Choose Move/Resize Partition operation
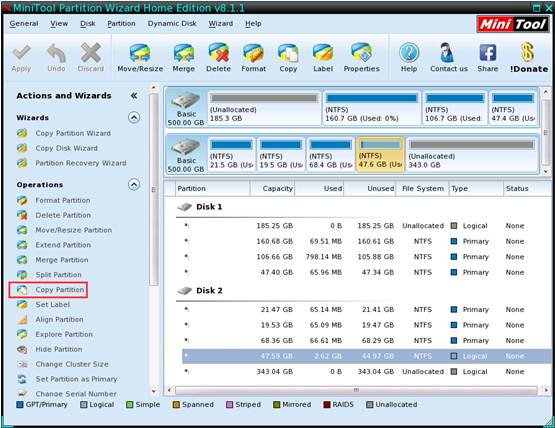555x428 pixels. point(74,230)
